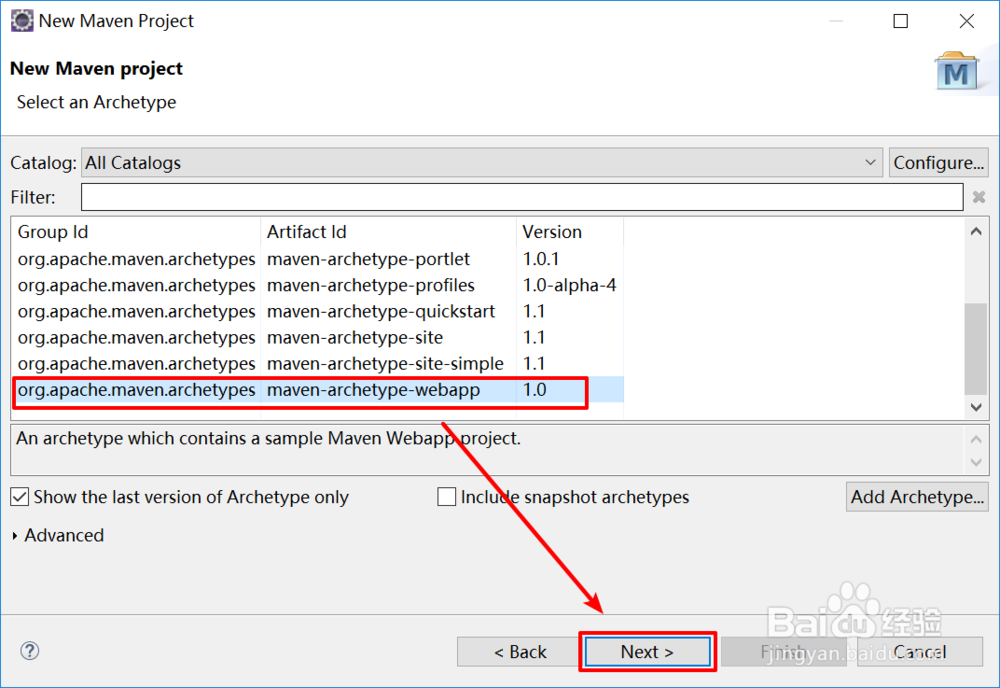Select maven-archetype-site row

pos(318,337)
